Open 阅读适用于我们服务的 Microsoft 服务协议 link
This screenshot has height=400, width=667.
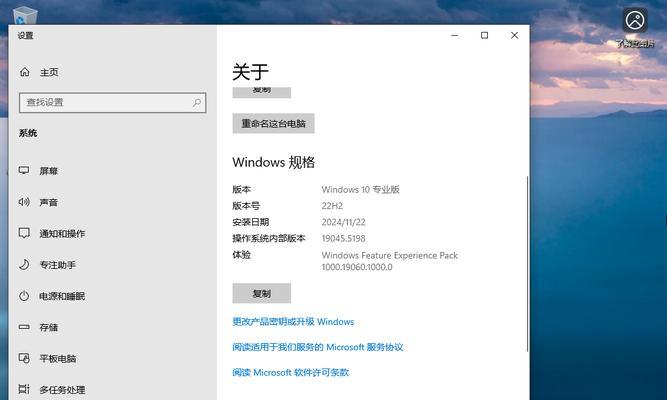pyautogui.click(x=318, y=347)
